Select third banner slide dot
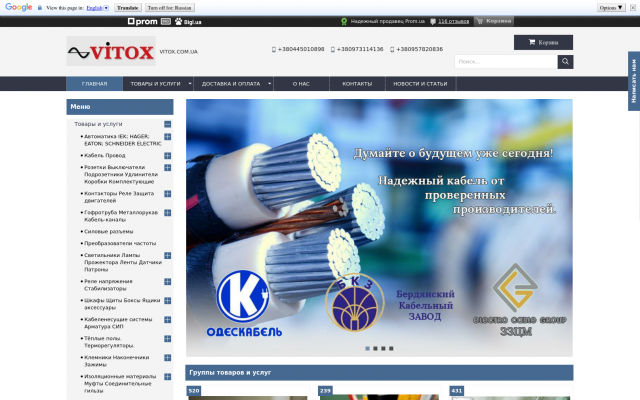This screenshot has width=640, height=400. (383, 348)
